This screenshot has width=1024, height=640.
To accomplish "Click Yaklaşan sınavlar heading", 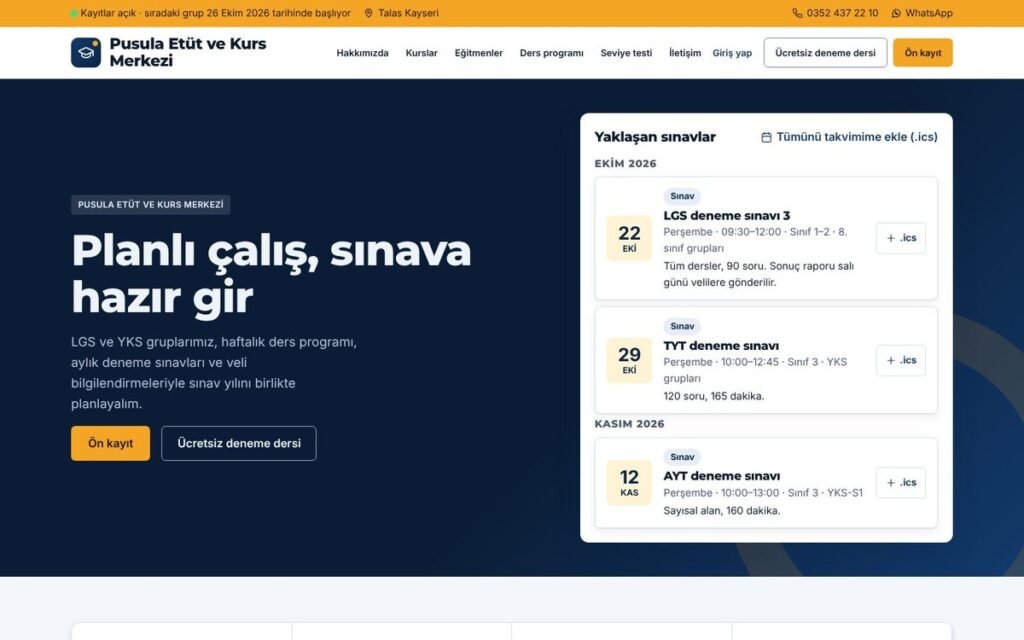I will click(655, 137).
